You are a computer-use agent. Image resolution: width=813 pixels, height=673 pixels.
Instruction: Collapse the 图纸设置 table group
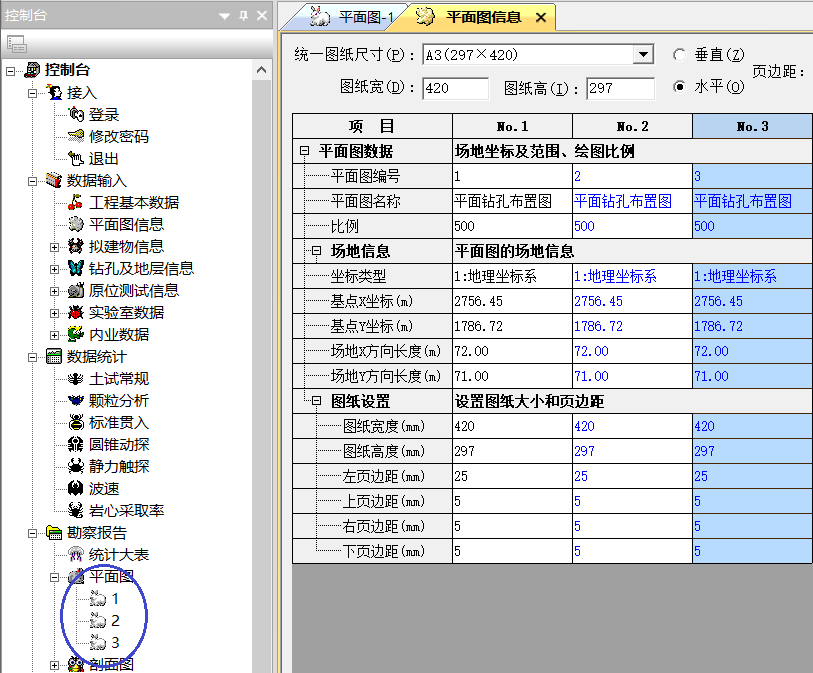[316, 401]
